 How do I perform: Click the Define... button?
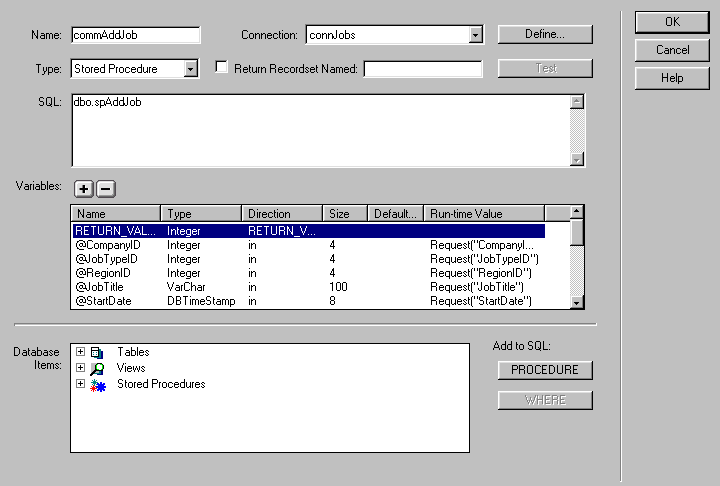[545, 34]
